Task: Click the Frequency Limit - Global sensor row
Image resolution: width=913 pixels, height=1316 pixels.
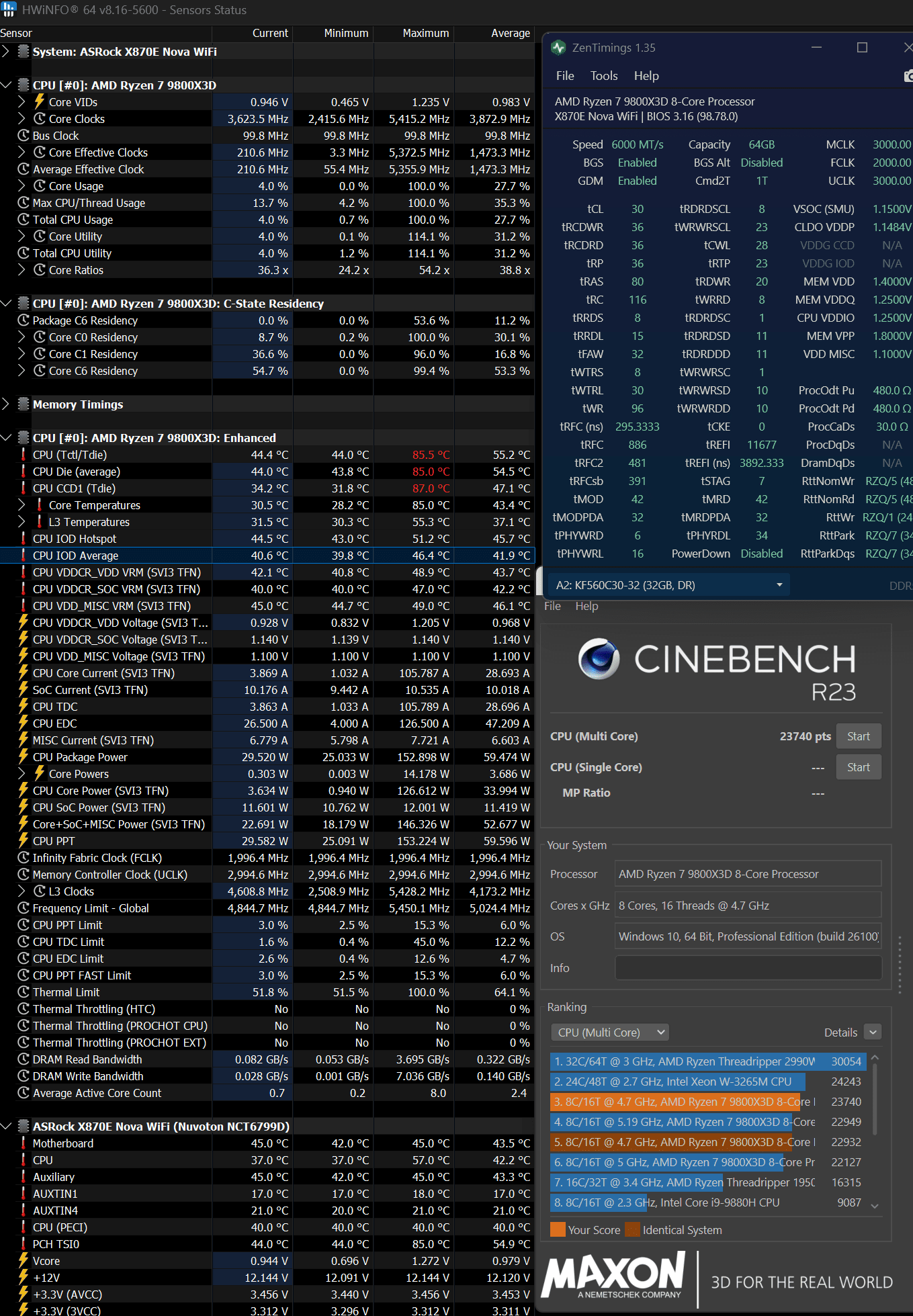Action: pyautogui.click(x=267, y=908)
